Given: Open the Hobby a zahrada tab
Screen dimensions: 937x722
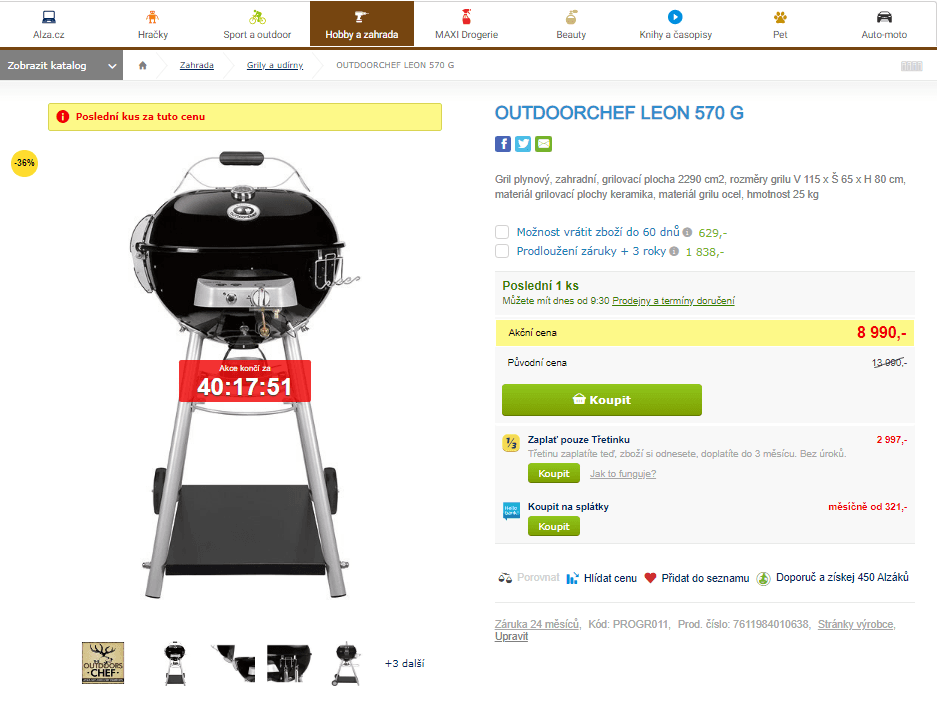Looking at the screenshot, I should tap(362, 22).
